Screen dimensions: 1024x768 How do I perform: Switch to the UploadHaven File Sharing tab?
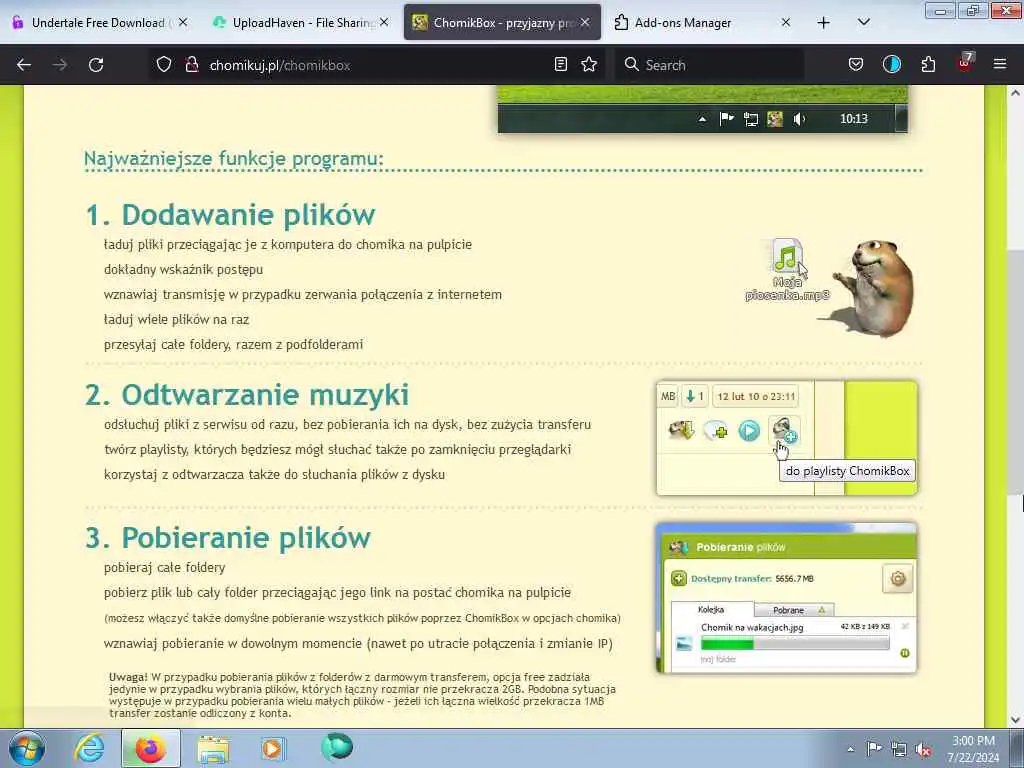[x=301, y=23]
